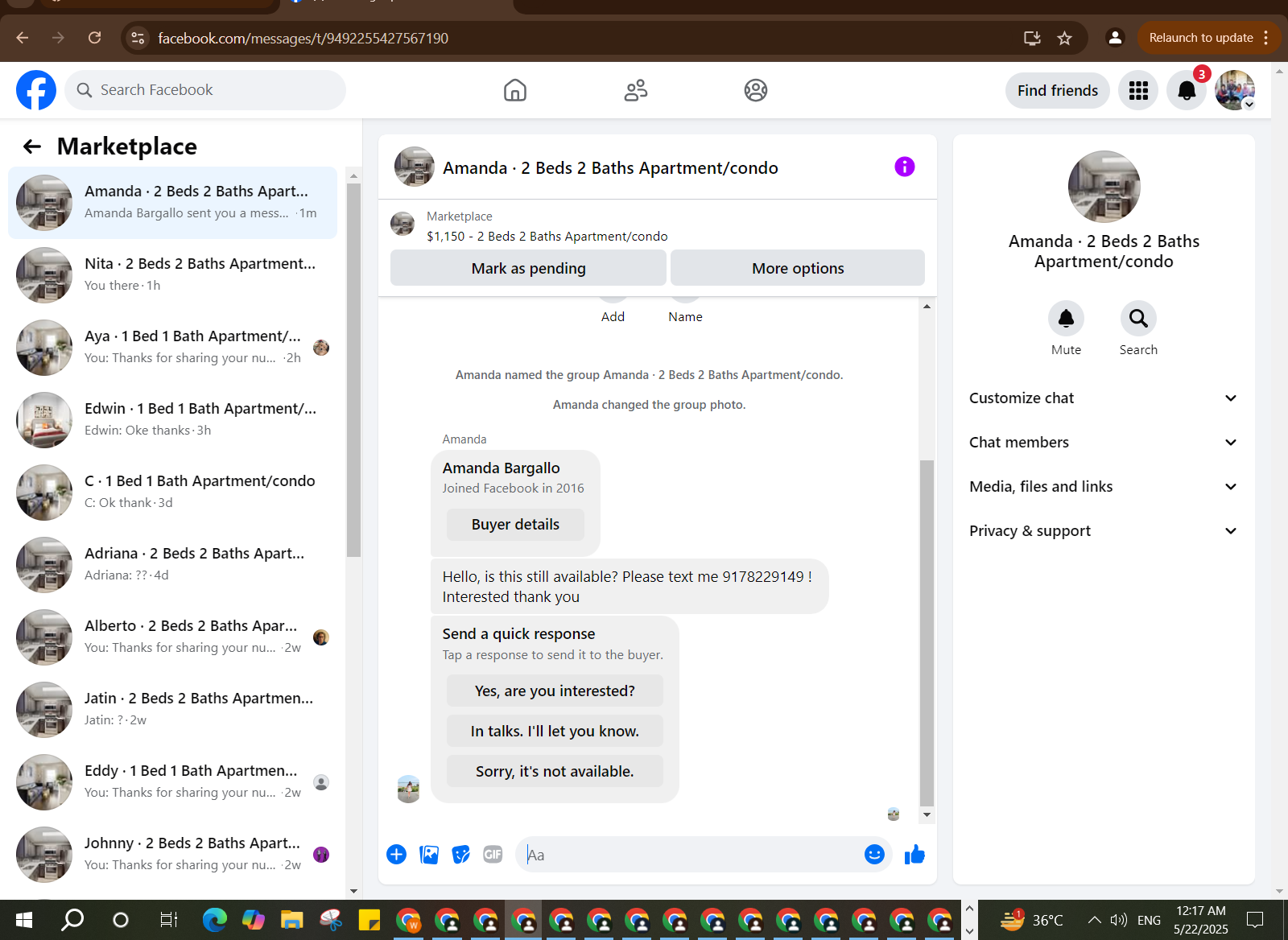Open the Facebook home logo
The image size is (1288, 940).
[36, 90]
